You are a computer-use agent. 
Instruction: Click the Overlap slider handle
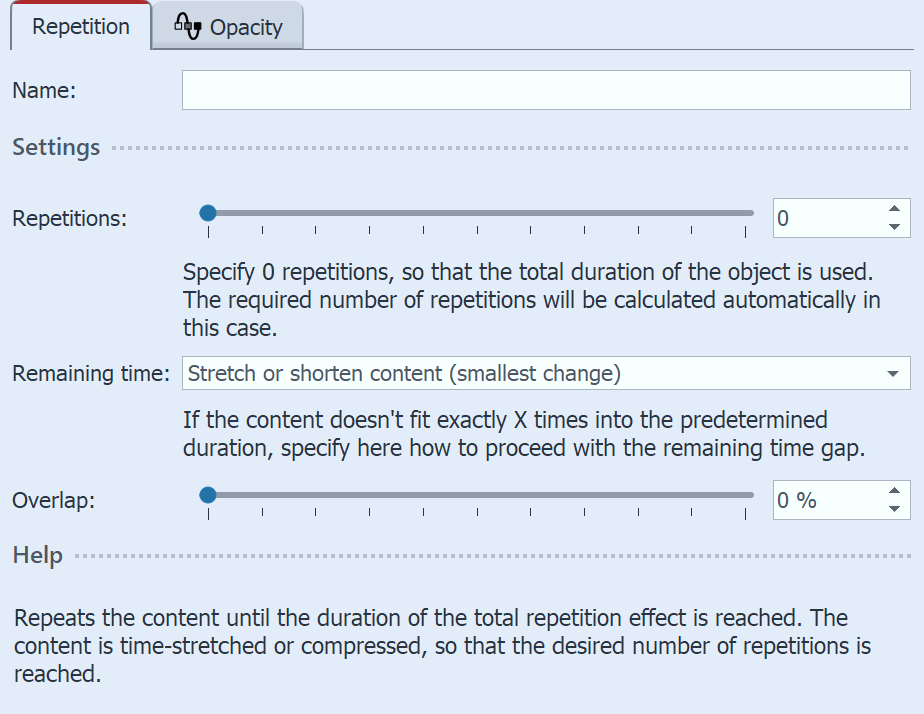(207, 494)
